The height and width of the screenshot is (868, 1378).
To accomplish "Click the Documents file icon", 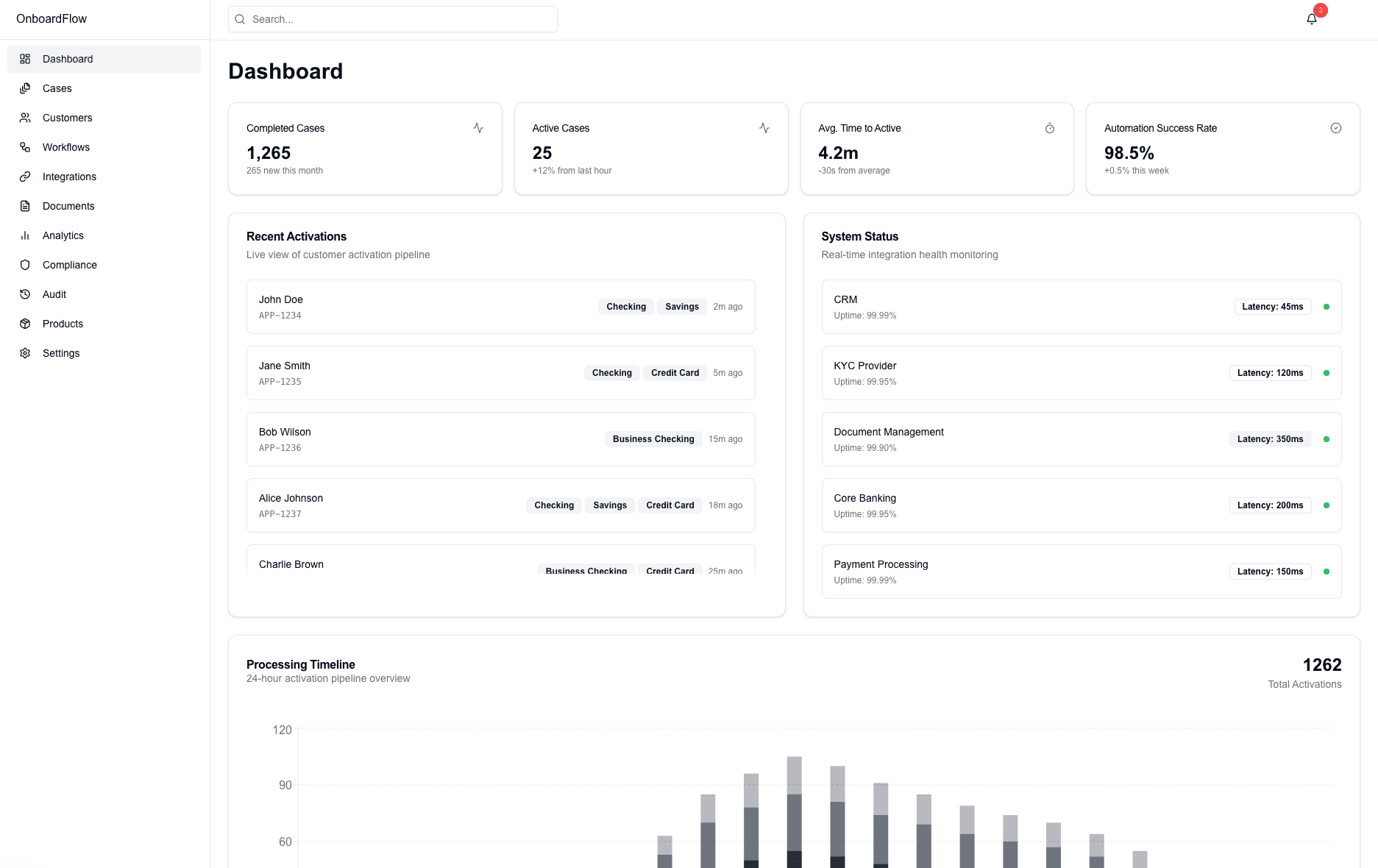I will coord(25,206).
